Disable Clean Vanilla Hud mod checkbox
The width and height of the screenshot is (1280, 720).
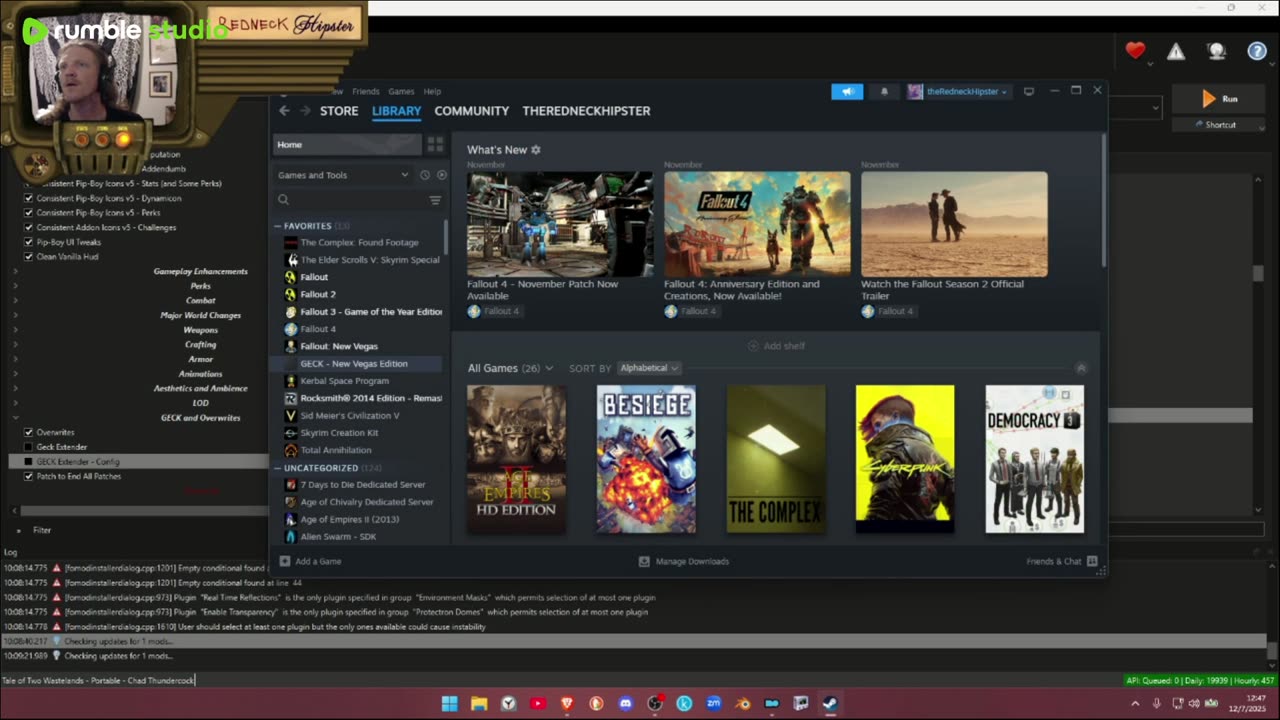click(x=28, y=257)
